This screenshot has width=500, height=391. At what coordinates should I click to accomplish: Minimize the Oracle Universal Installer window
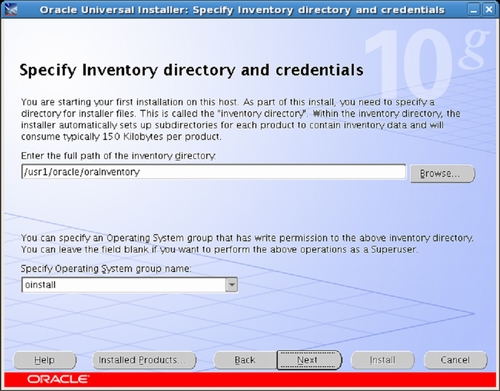point(473,10)
